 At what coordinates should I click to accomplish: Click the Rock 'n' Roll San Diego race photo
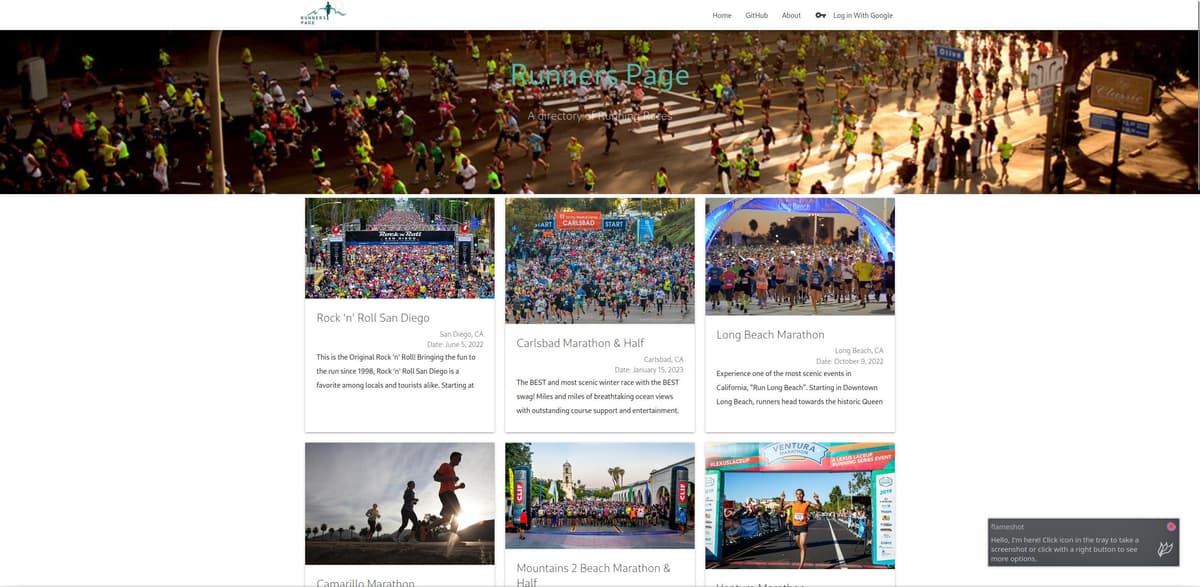pyautogui.click(x=400, y=247)
